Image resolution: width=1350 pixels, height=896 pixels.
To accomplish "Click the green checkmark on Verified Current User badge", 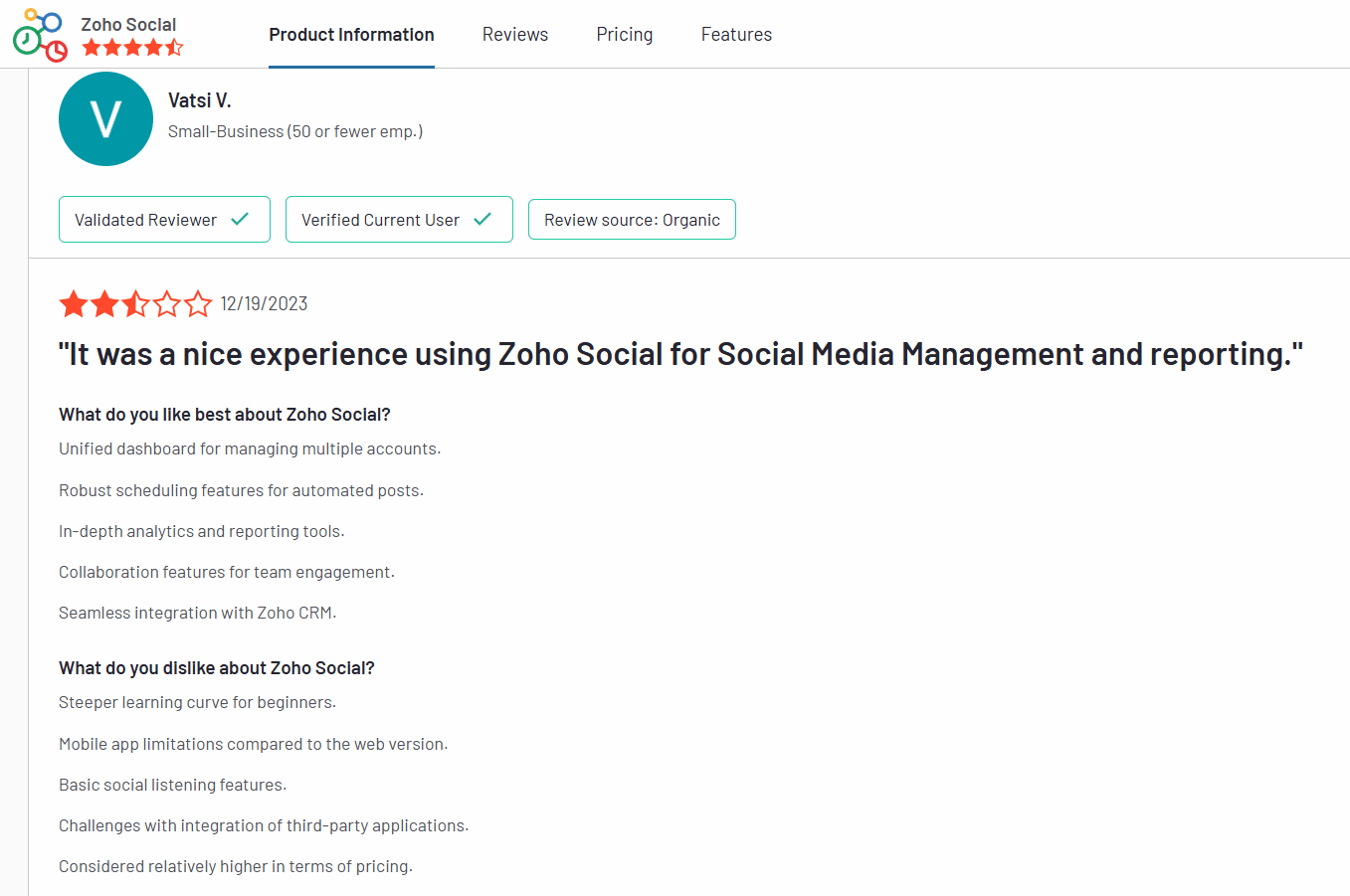I will [x=484, y=219].
